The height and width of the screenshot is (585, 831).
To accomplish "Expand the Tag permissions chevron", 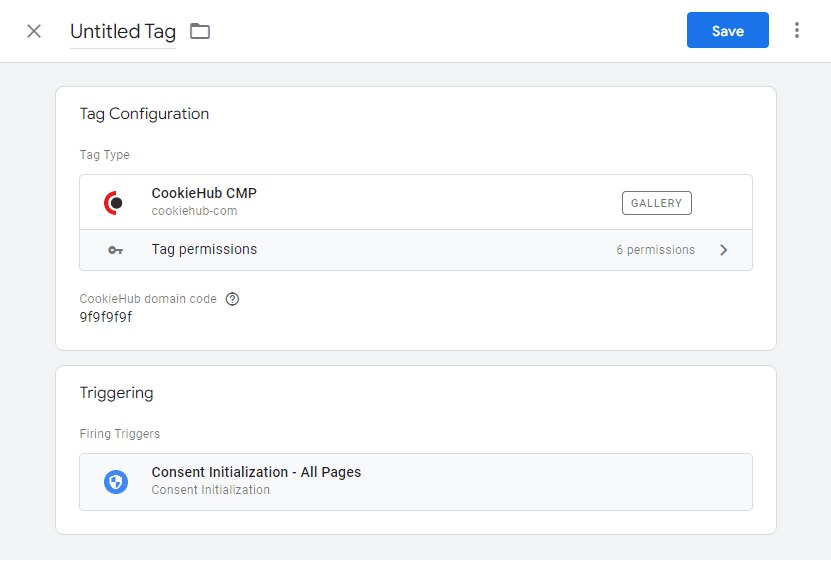I will [723, 250].
